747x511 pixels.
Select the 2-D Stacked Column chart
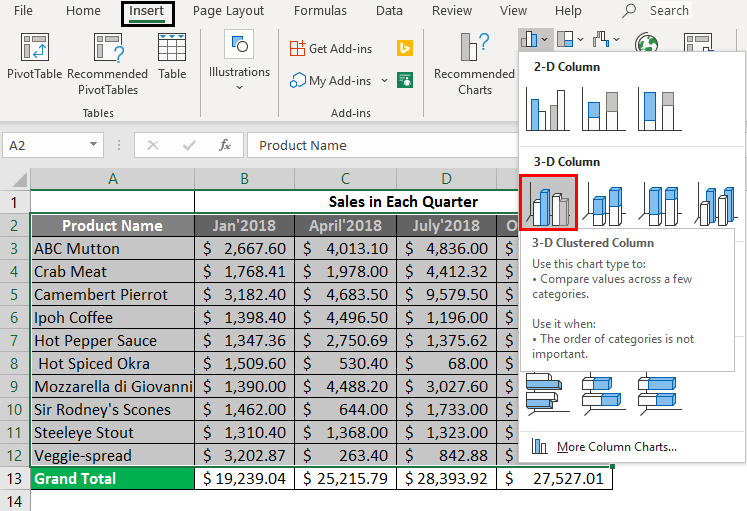click(604, 109)
